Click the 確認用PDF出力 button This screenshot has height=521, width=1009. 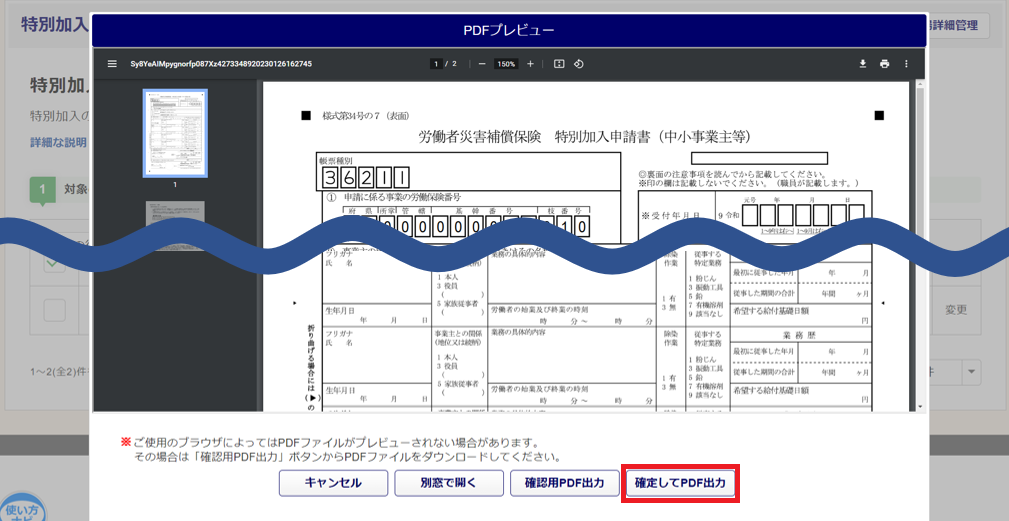[x=564, y=483]
